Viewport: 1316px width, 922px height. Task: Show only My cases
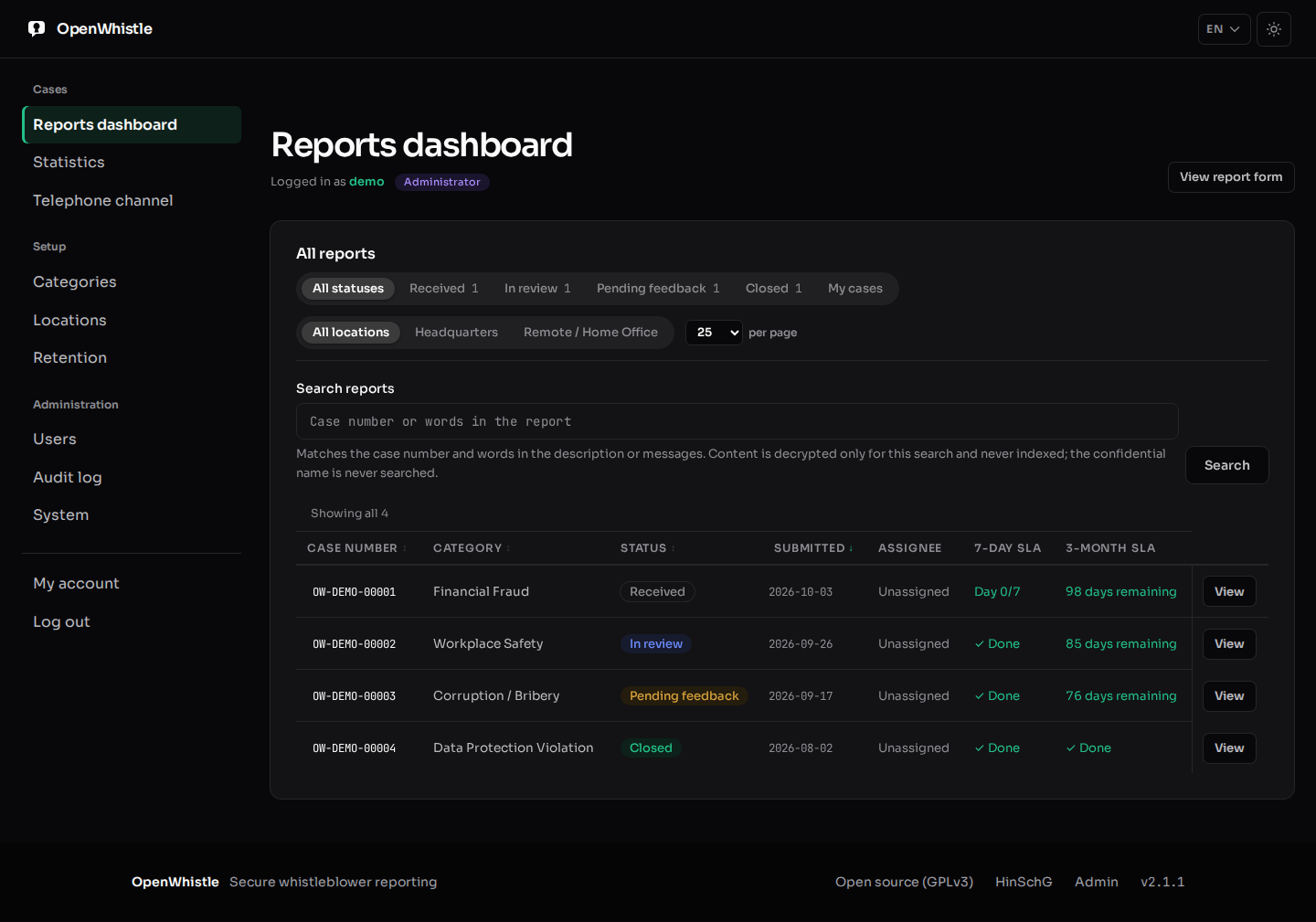(855, 289)
